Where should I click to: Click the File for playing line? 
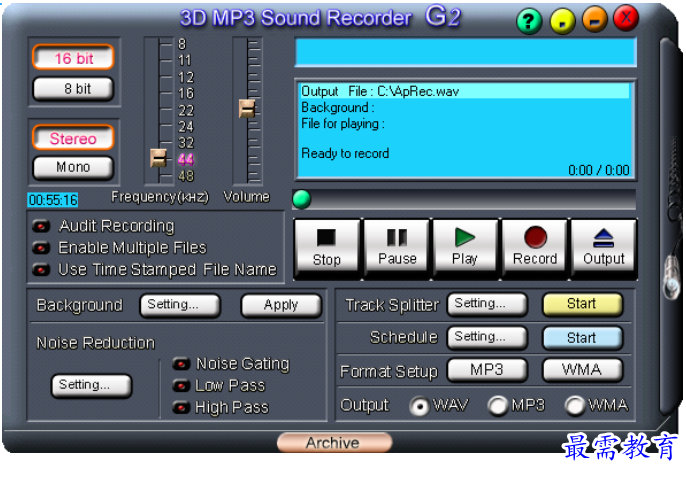(x=343, y=124)
